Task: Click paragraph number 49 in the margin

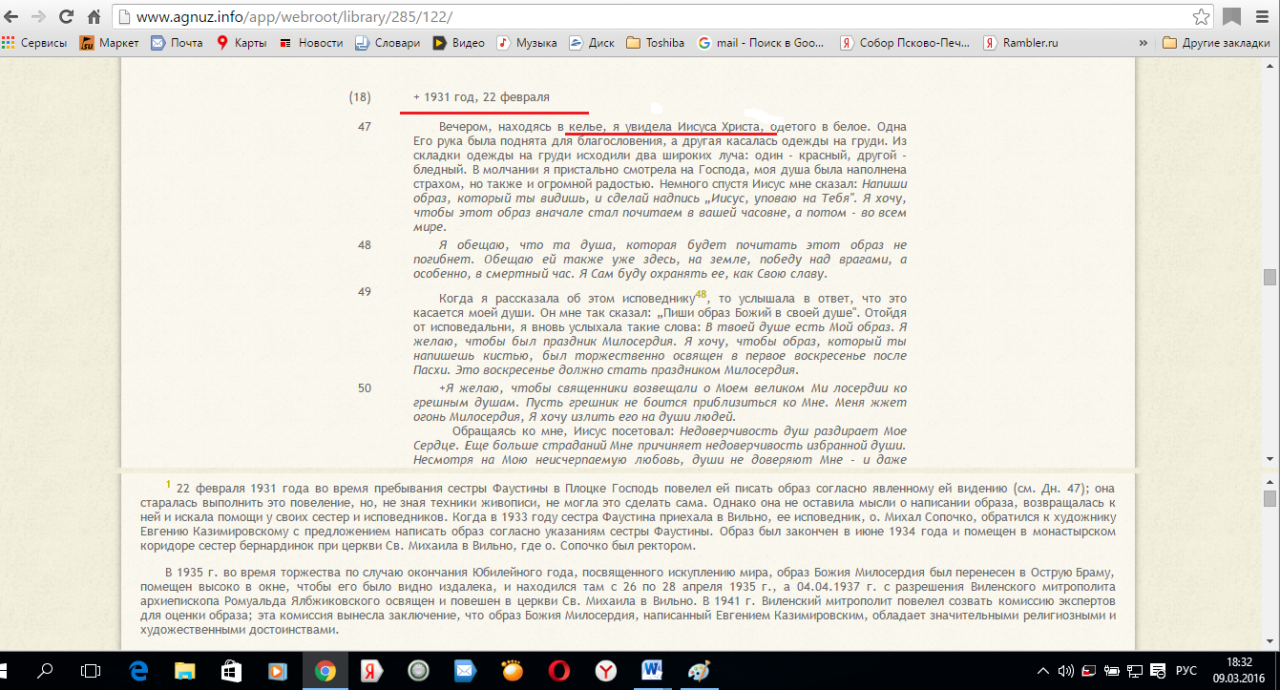Action: 364,292
